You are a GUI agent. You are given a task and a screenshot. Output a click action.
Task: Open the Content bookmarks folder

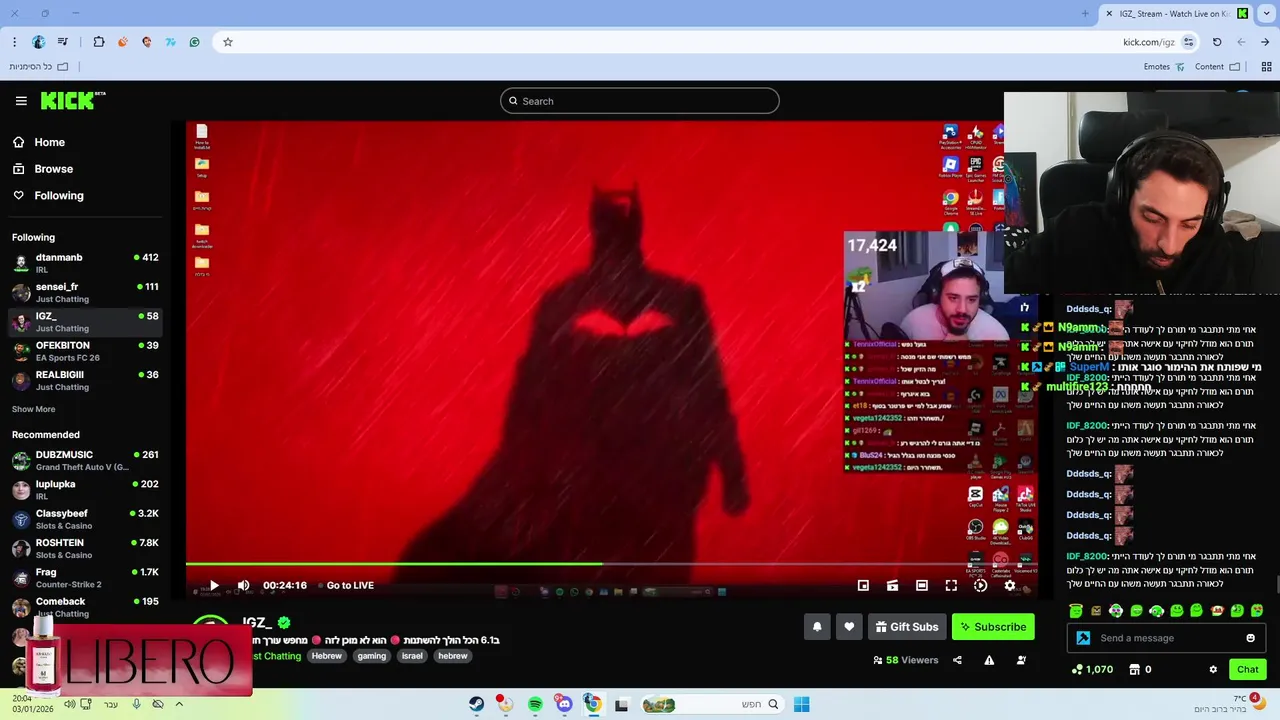(1217, 67)
